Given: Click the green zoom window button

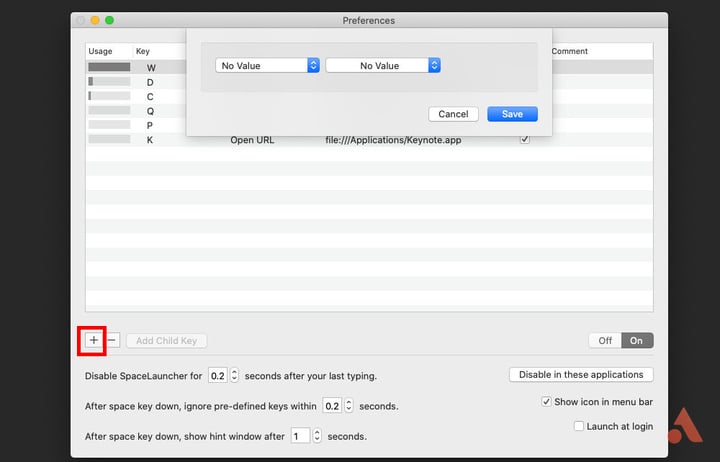Looking at the screenshot, I should pyautogui.click(x=109, y=20).
